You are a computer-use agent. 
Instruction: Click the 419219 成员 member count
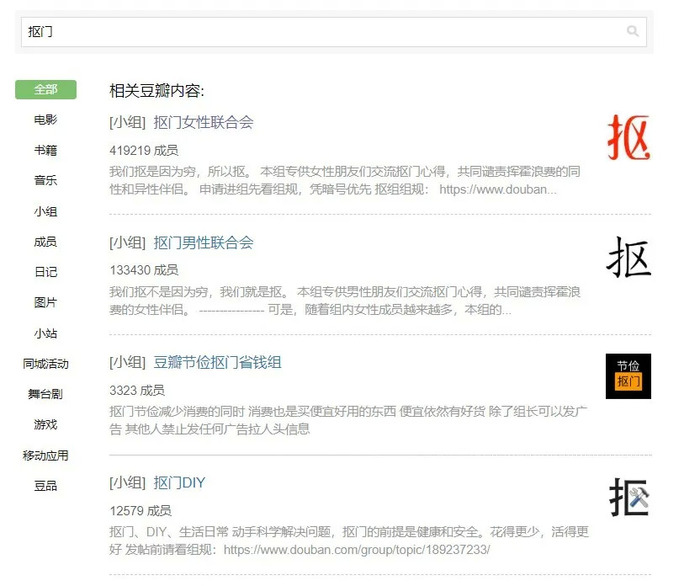144,150
